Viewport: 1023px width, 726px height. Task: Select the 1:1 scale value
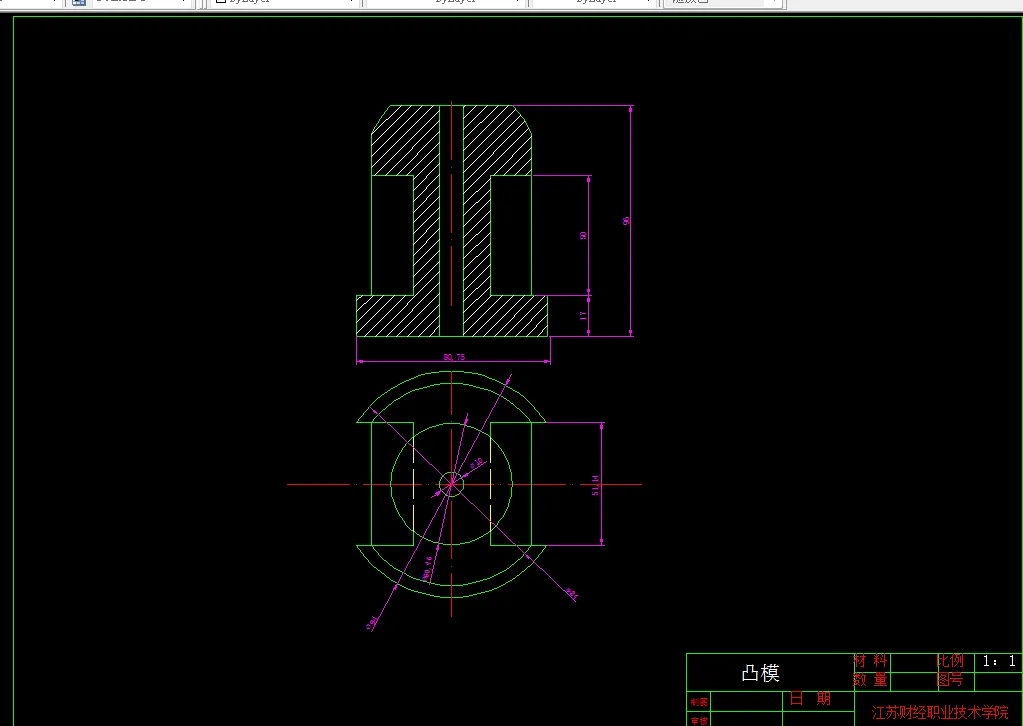point(999,661)
